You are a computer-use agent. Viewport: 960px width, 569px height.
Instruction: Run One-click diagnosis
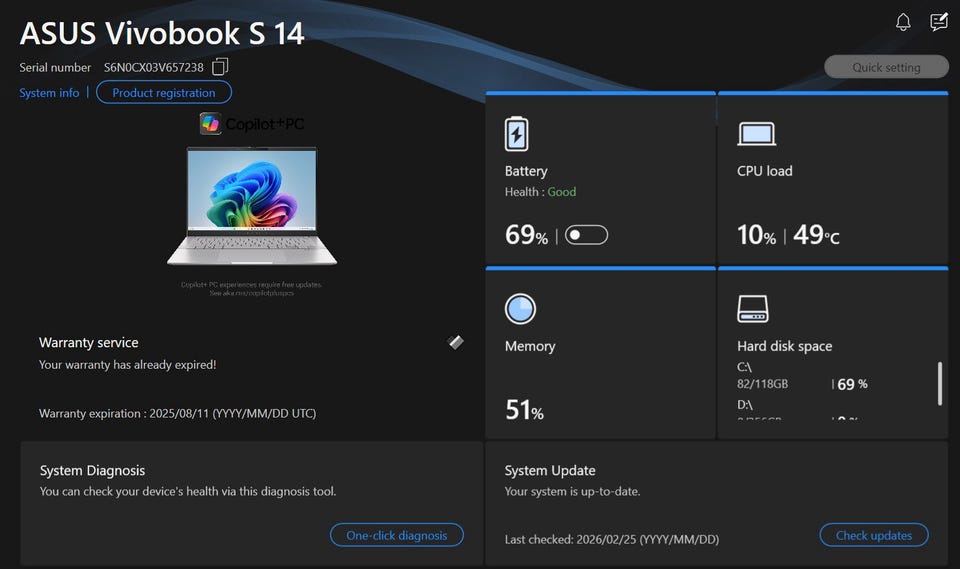(397, 535)
